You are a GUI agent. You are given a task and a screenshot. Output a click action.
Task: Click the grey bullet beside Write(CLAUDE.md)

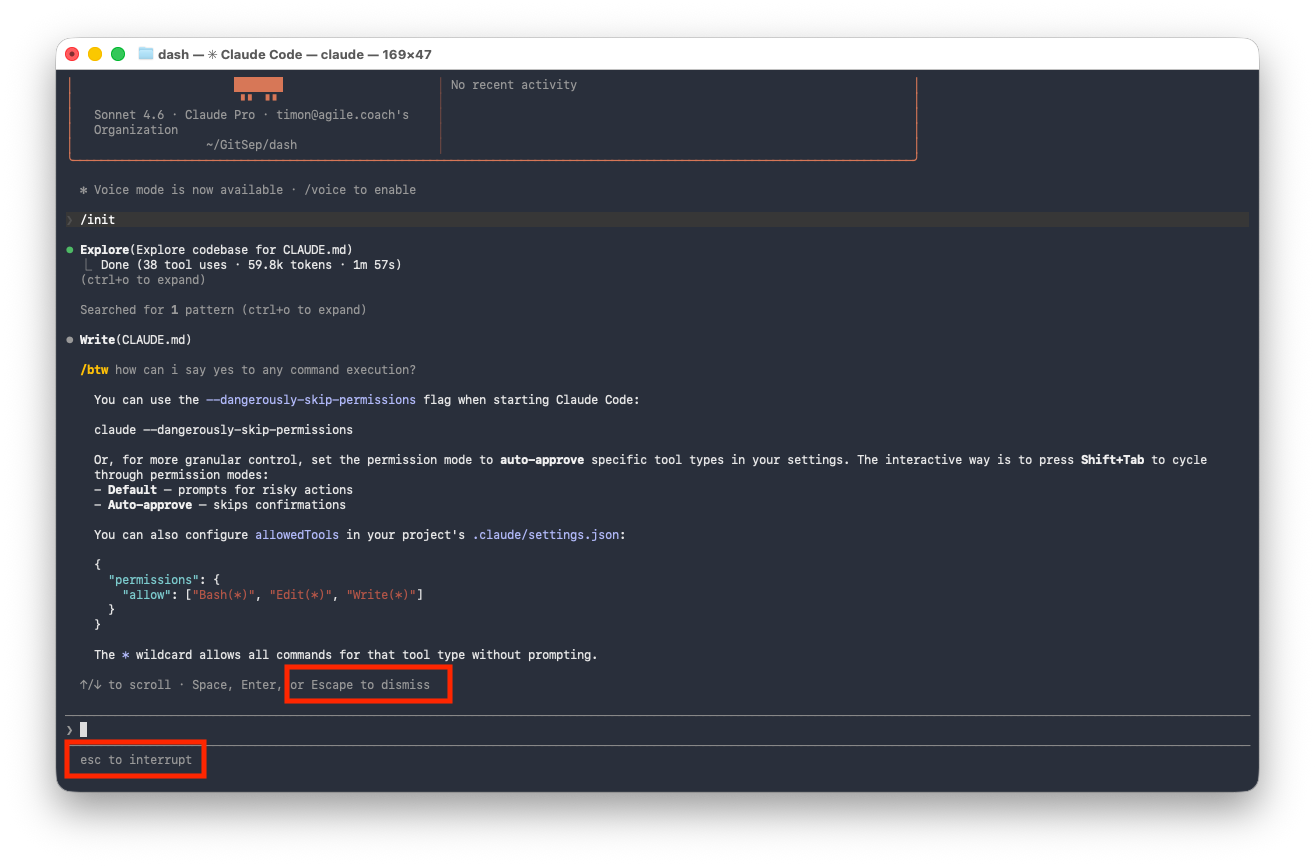click(70, 340)
